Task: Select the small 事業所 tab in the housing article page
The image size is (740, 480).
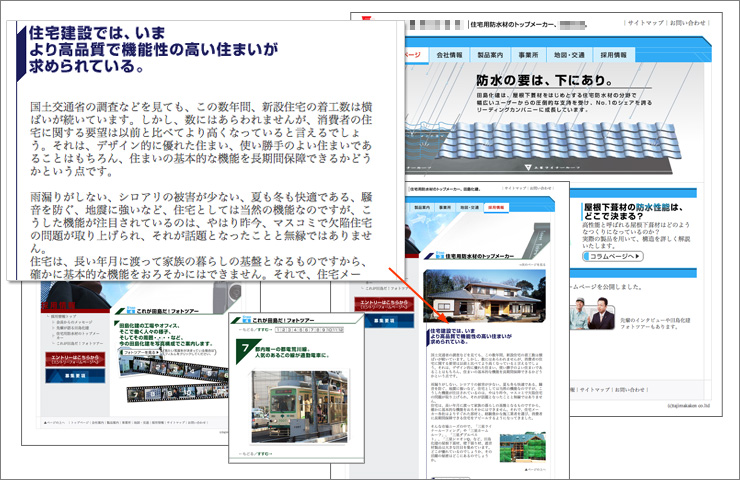Action: coord(445,207)
